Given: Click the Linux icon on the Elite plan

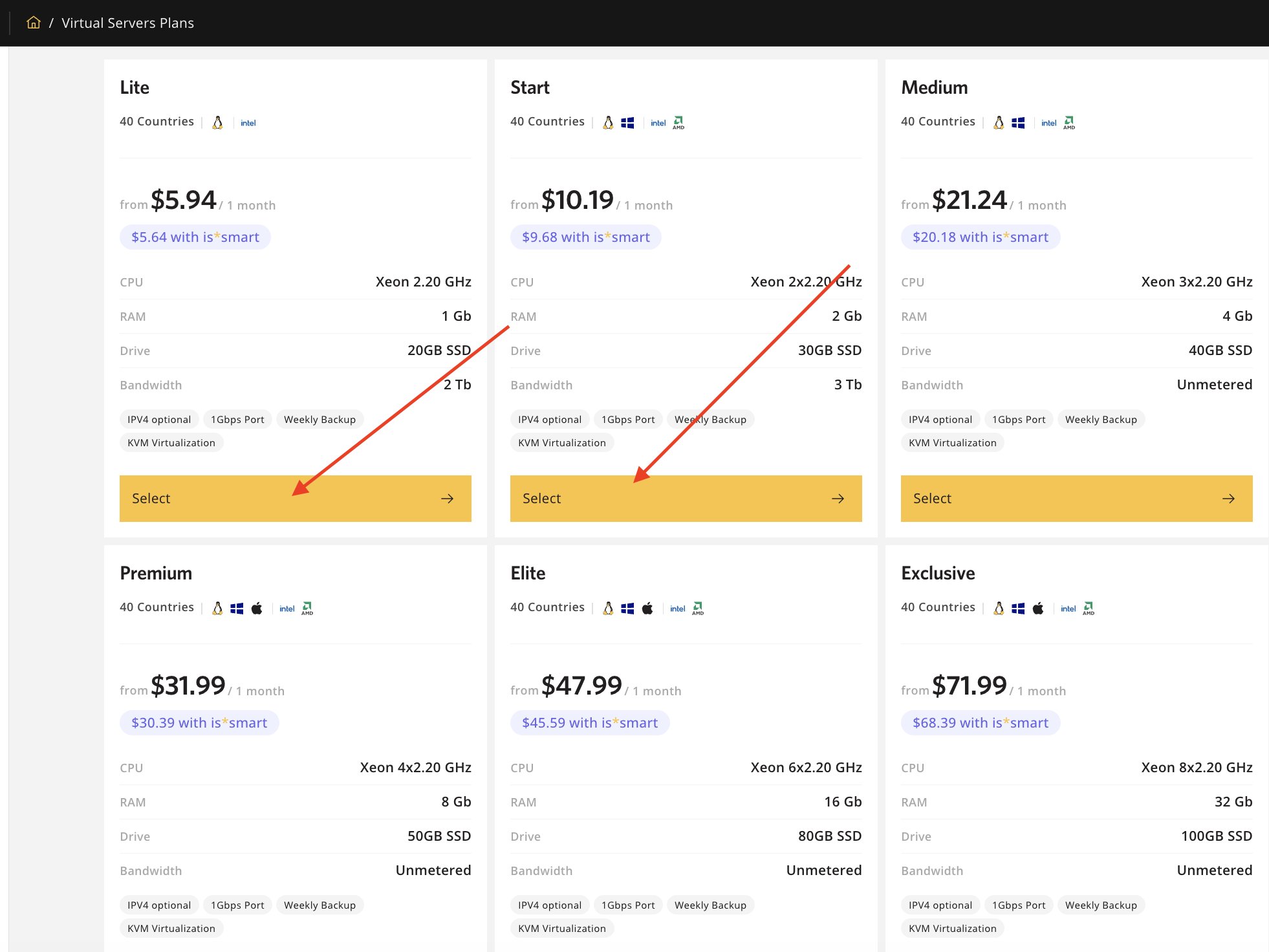Looking at the screenshot, I should tap(608, 609).
